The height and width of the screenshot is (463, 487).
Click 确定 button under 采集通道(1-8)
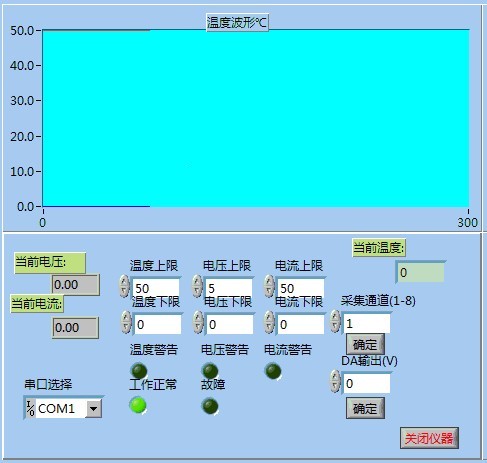(365, 344)
